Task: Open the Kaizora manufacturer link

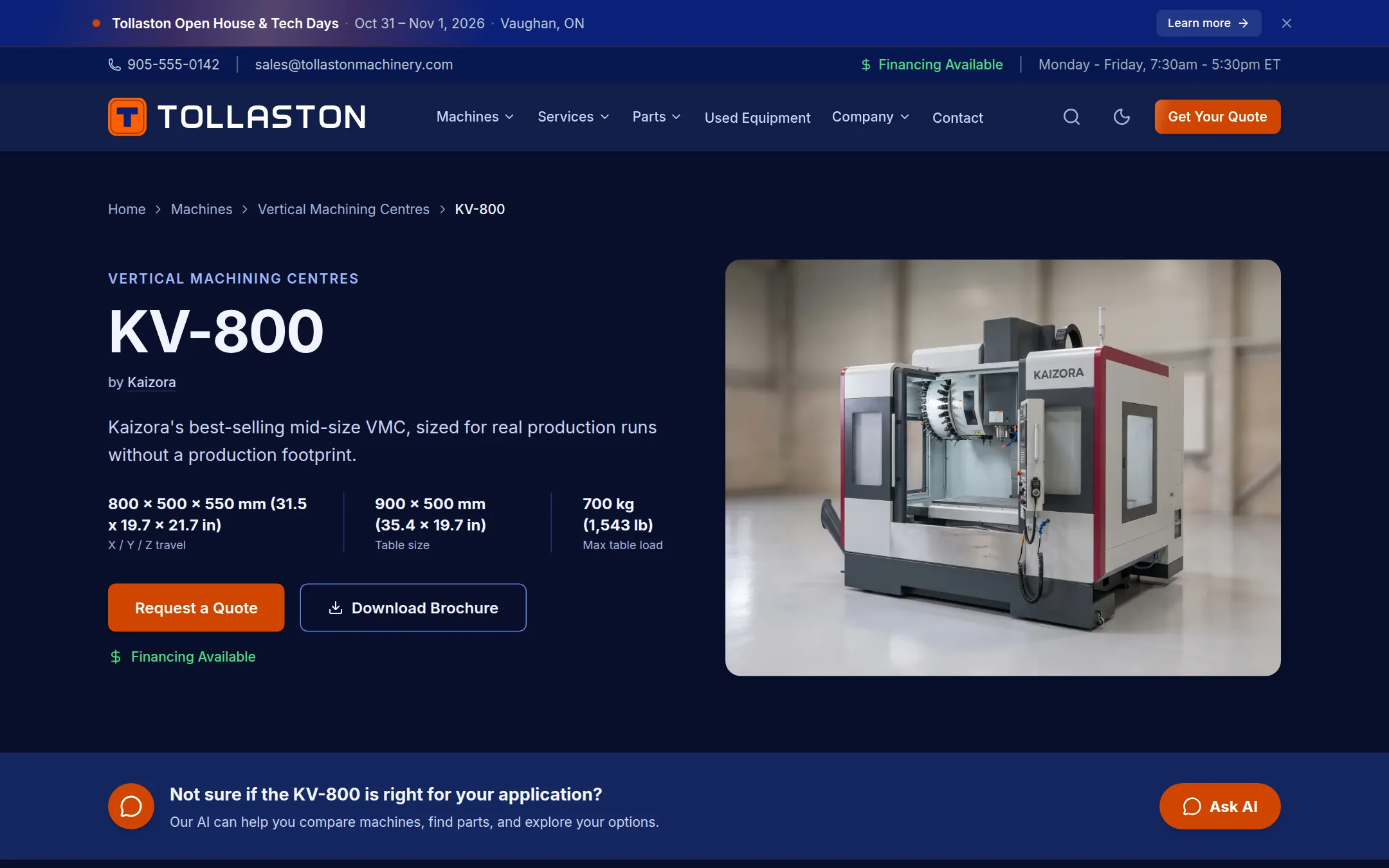Action: (x=151, y=382)
